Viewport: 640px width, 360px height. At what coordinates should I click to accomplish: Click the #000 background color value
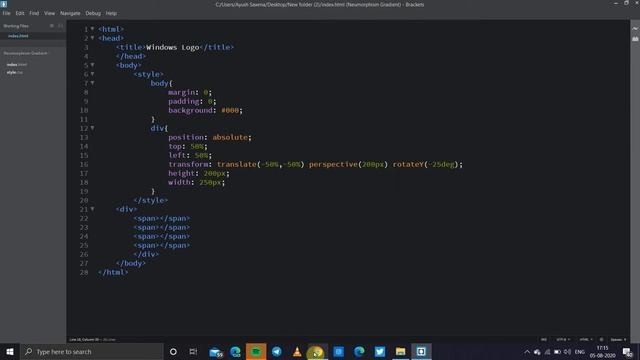point(230,110)
